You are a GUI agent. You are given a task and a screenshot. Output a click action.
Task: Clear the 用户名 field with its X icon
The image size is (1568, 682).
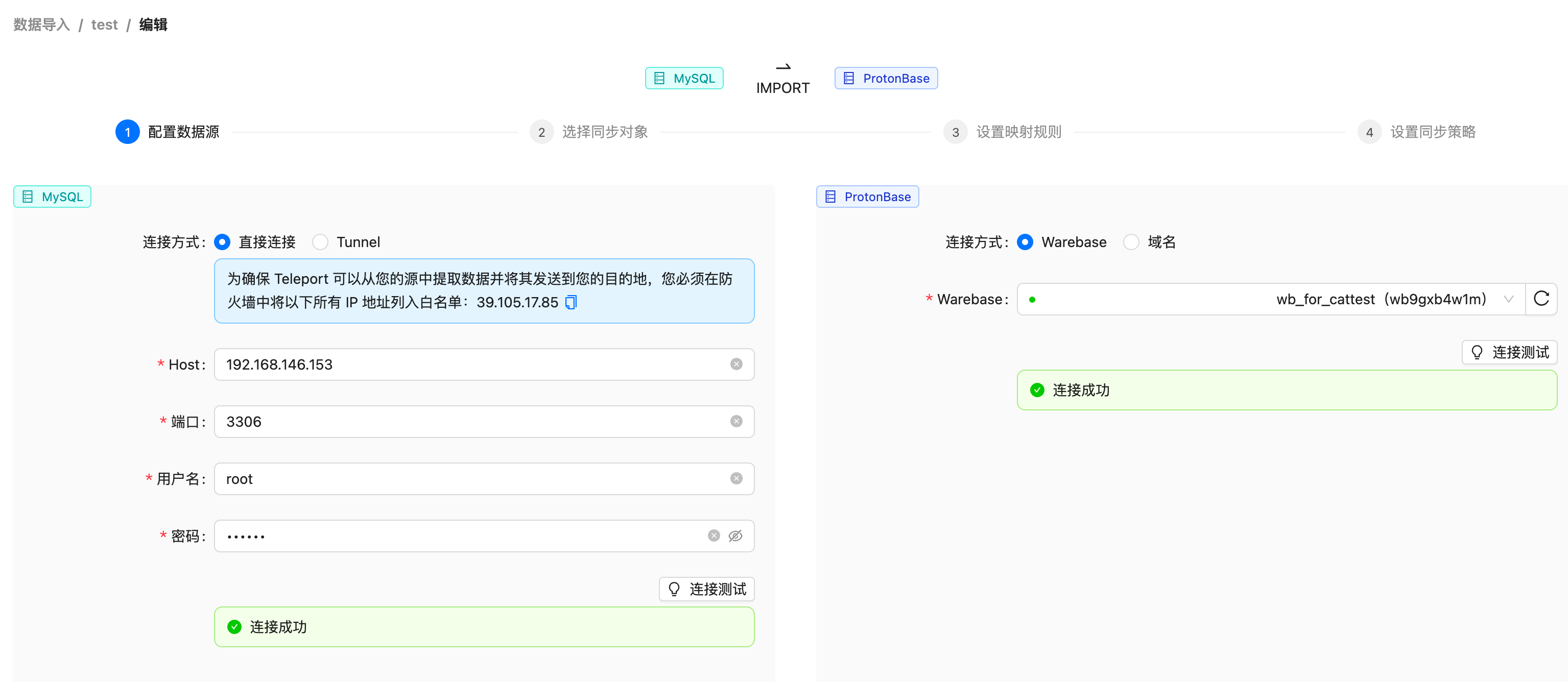coord(736,478)
